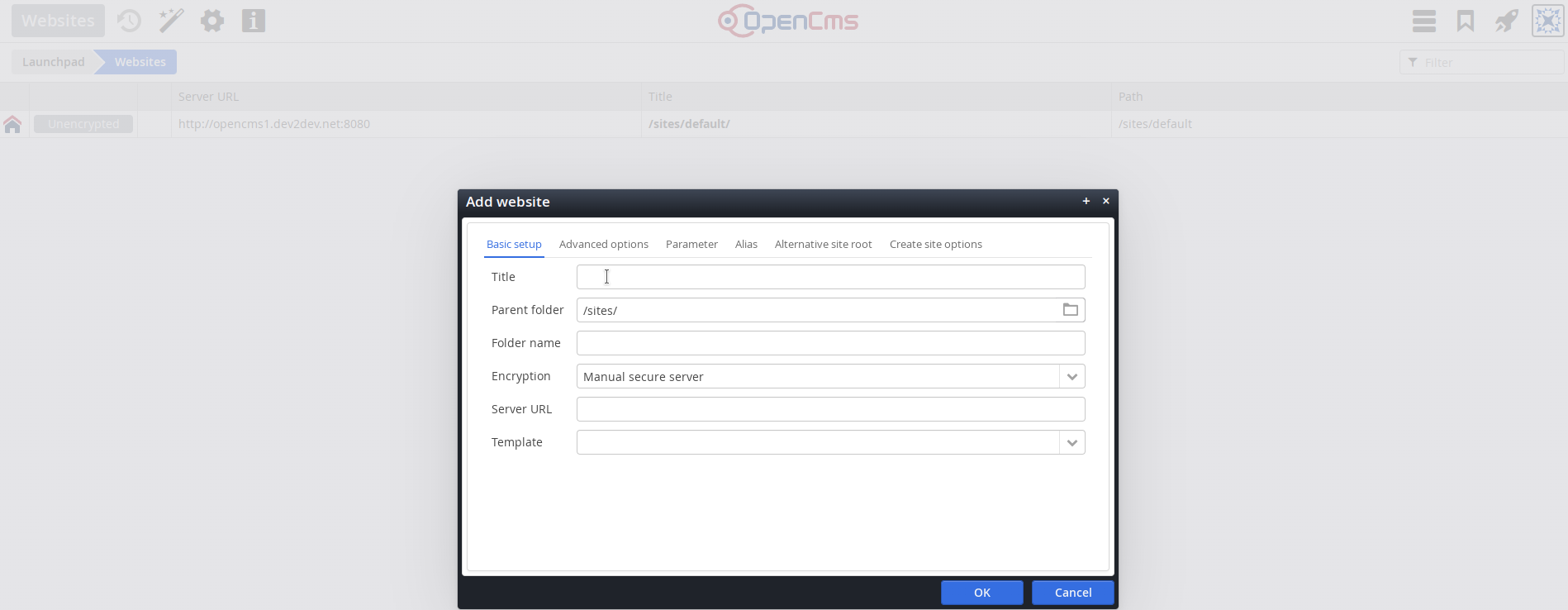
Task: Open the settings gear icon
Action: coord(212,21)
